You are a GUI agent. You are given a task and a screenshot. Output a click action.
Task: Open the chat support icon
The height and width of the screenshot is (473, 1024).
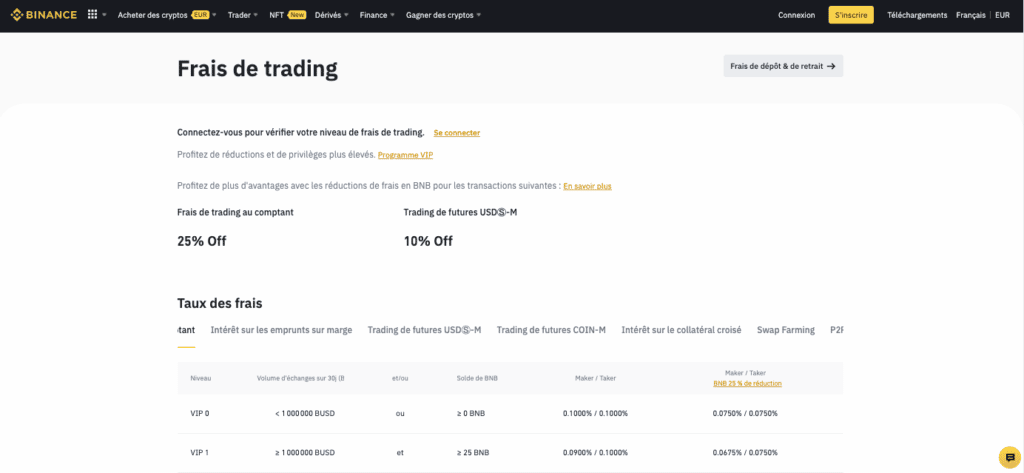[x=1008, y=456]
